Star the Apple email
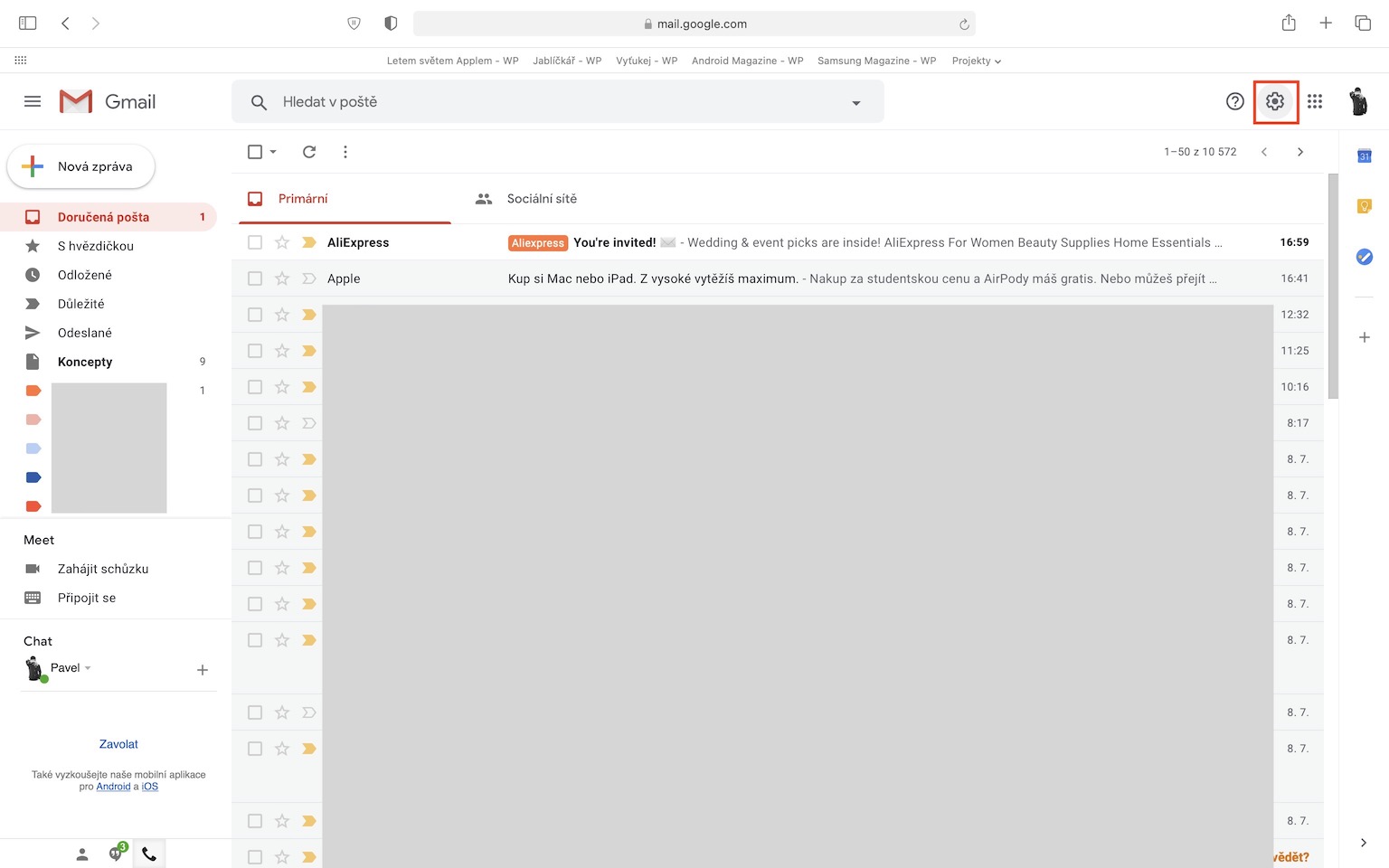Viewport: 1389px width, 868px height. (x=282, y=278)
